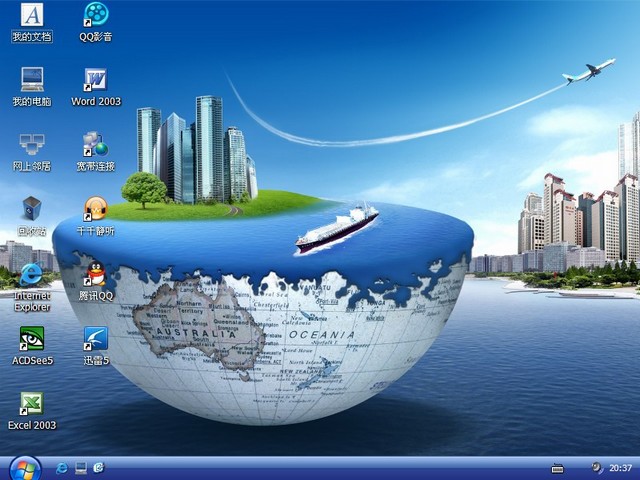This screenshot has width=640, height=480.
Task: Click the Excel 2003 label text
Action: coord(32,425)
